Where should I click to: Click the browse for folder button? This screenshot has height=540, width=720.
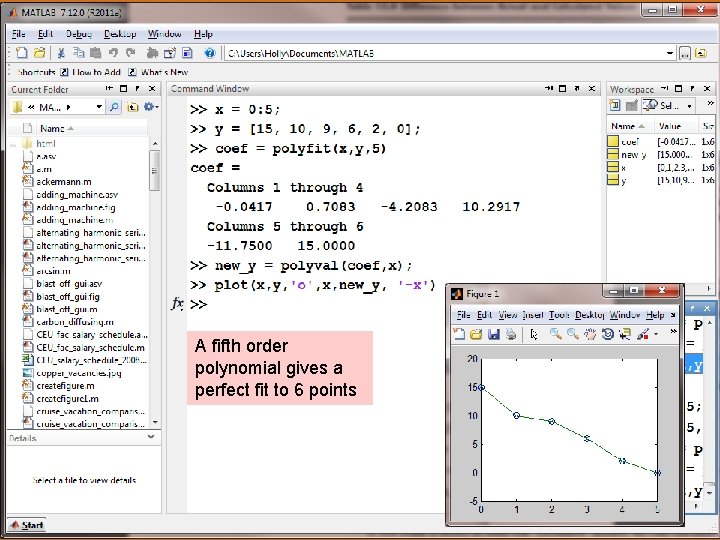pos(684,53)
